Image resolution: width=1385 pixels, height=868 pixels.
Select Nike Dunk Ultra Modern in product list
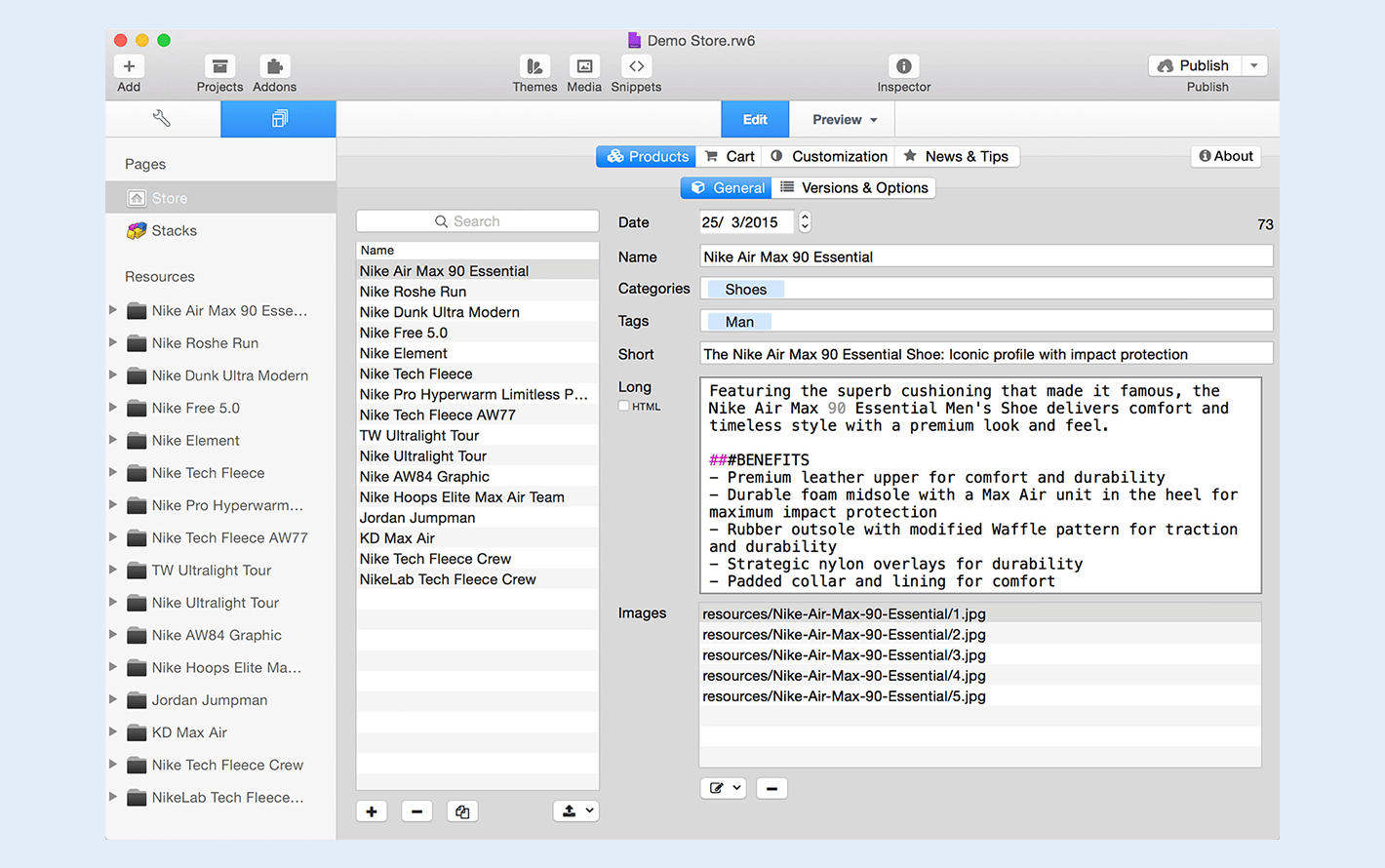coord(477,312)
